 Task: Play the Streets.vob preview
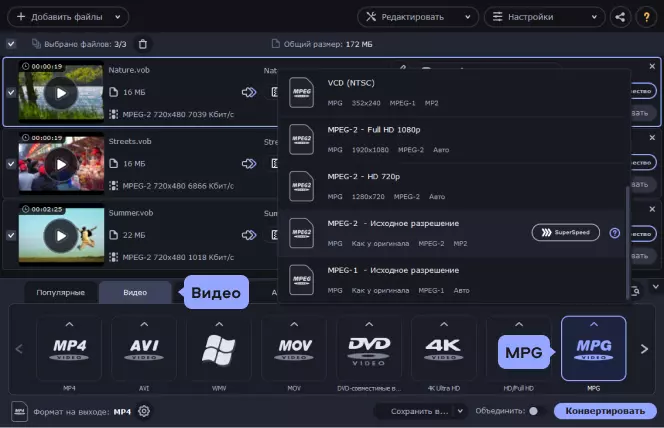point(61,164)
